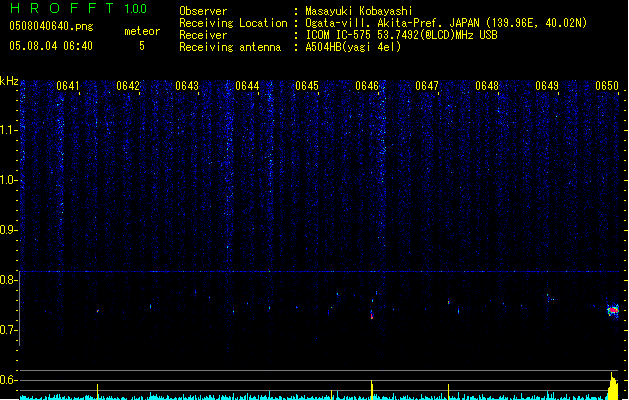Image resolution: width=629 pixels, height=400 pixels.
Task: Click the 0649 time marker
Action: [547, 86]
